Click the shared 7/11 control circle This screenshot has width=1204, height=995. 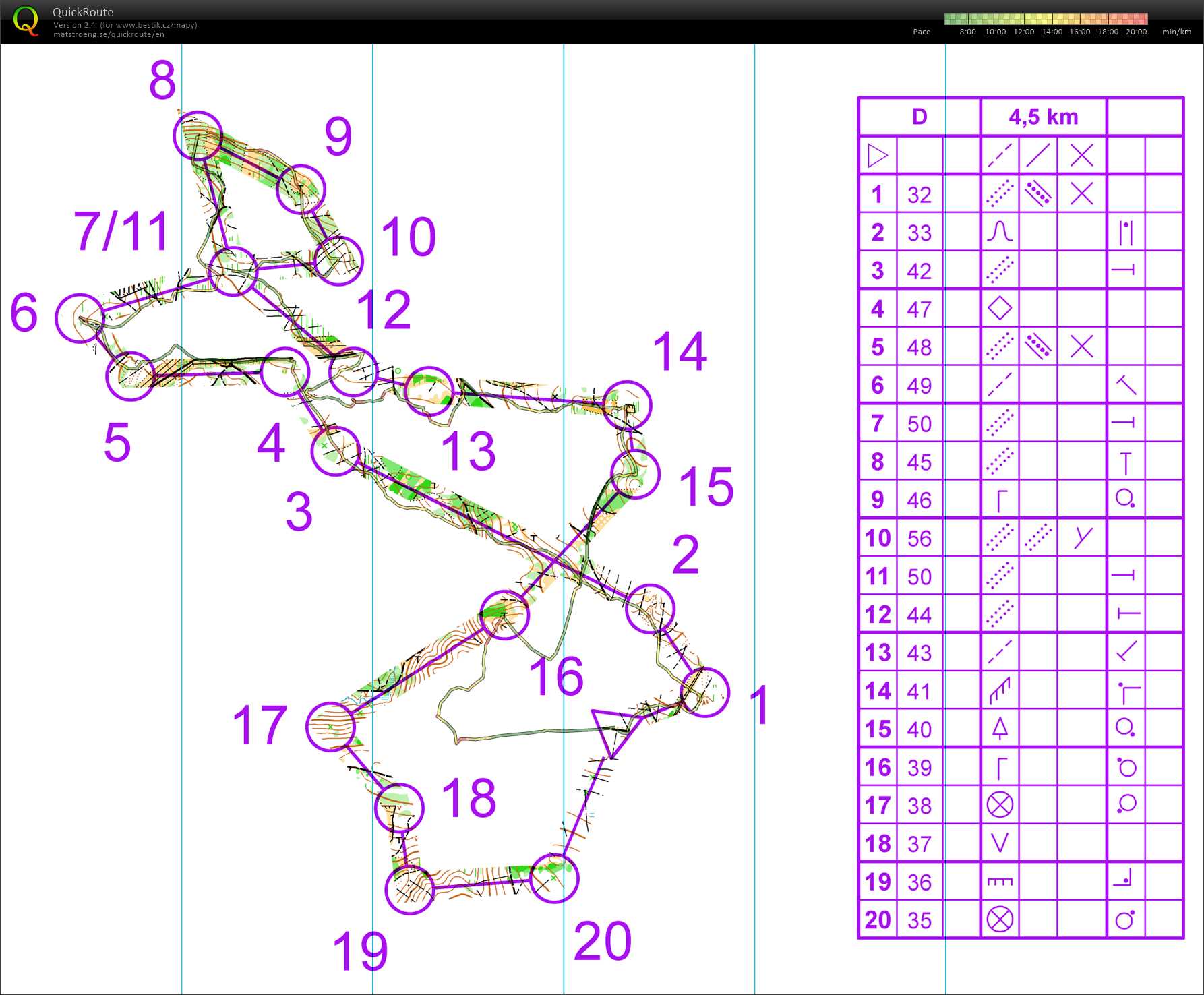click(x=233, y=271)
